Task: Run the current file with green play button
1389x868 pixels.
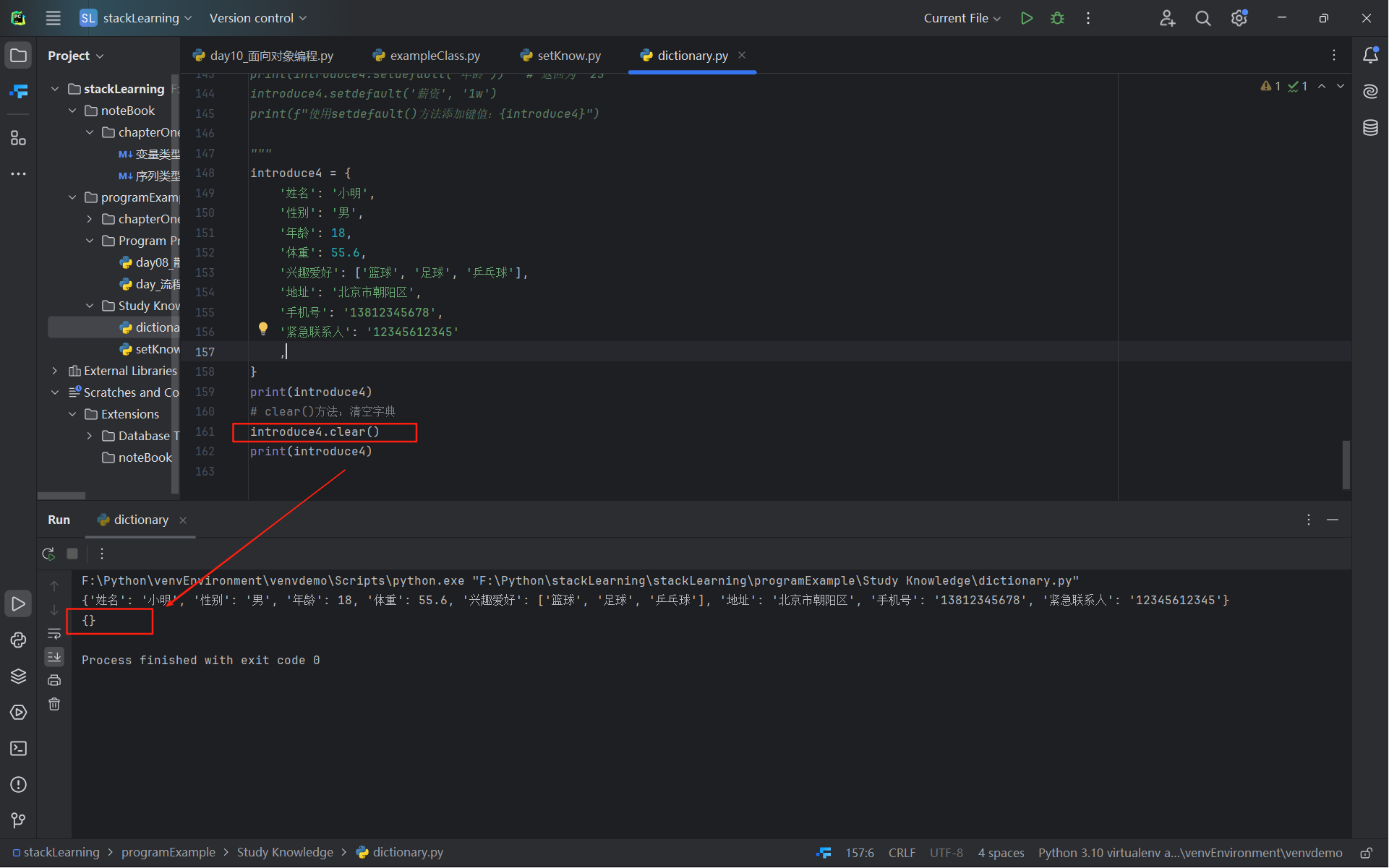Action: [1026, 18]
